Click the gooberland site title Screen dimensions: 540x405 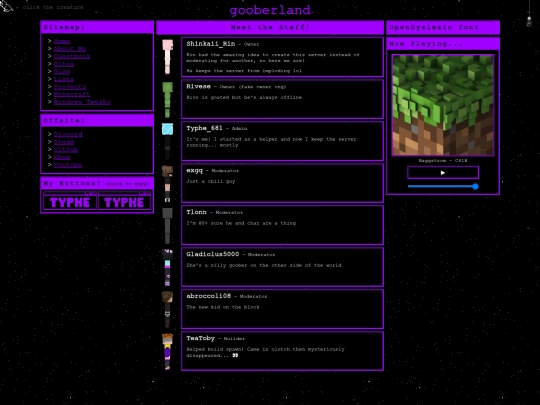270,10
